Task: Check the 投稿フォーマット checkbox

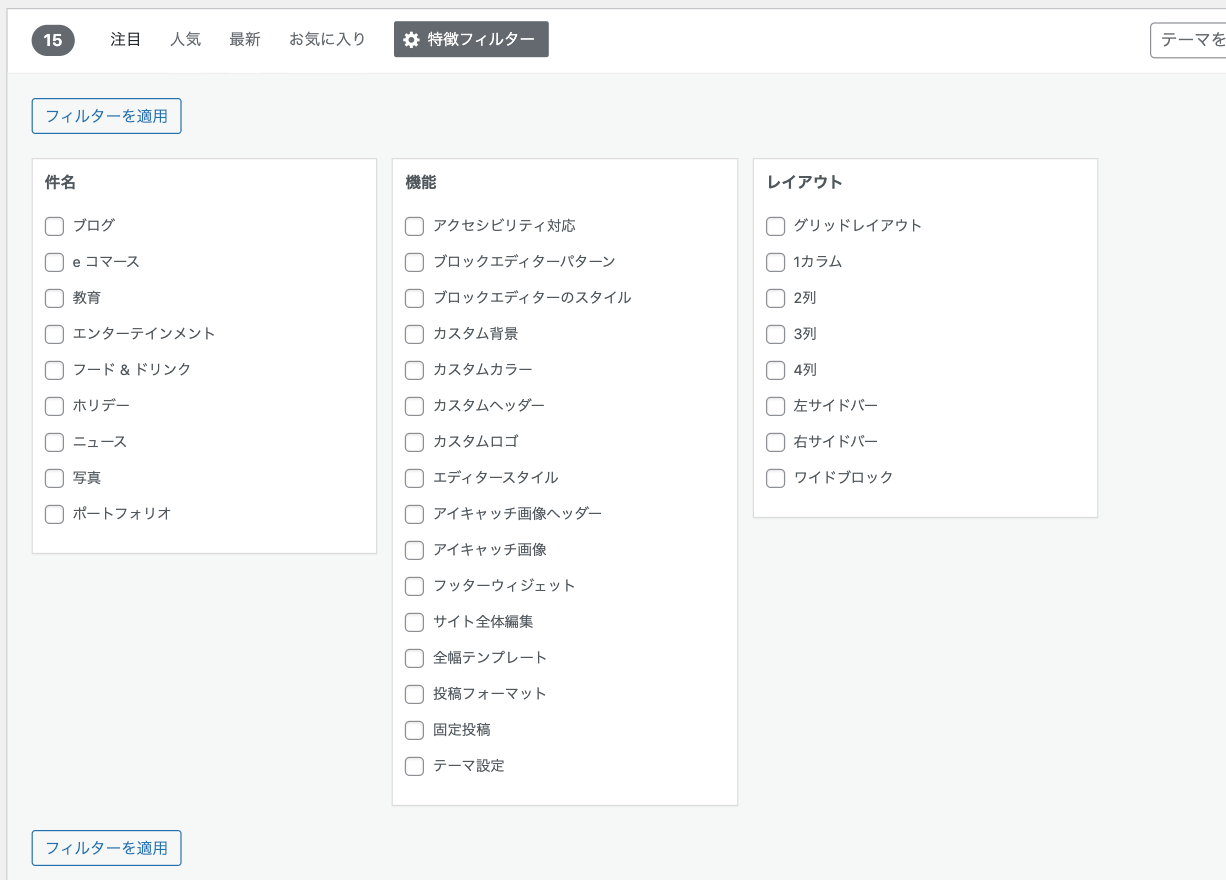Action: pyautogui.click(x=414, y=694)
